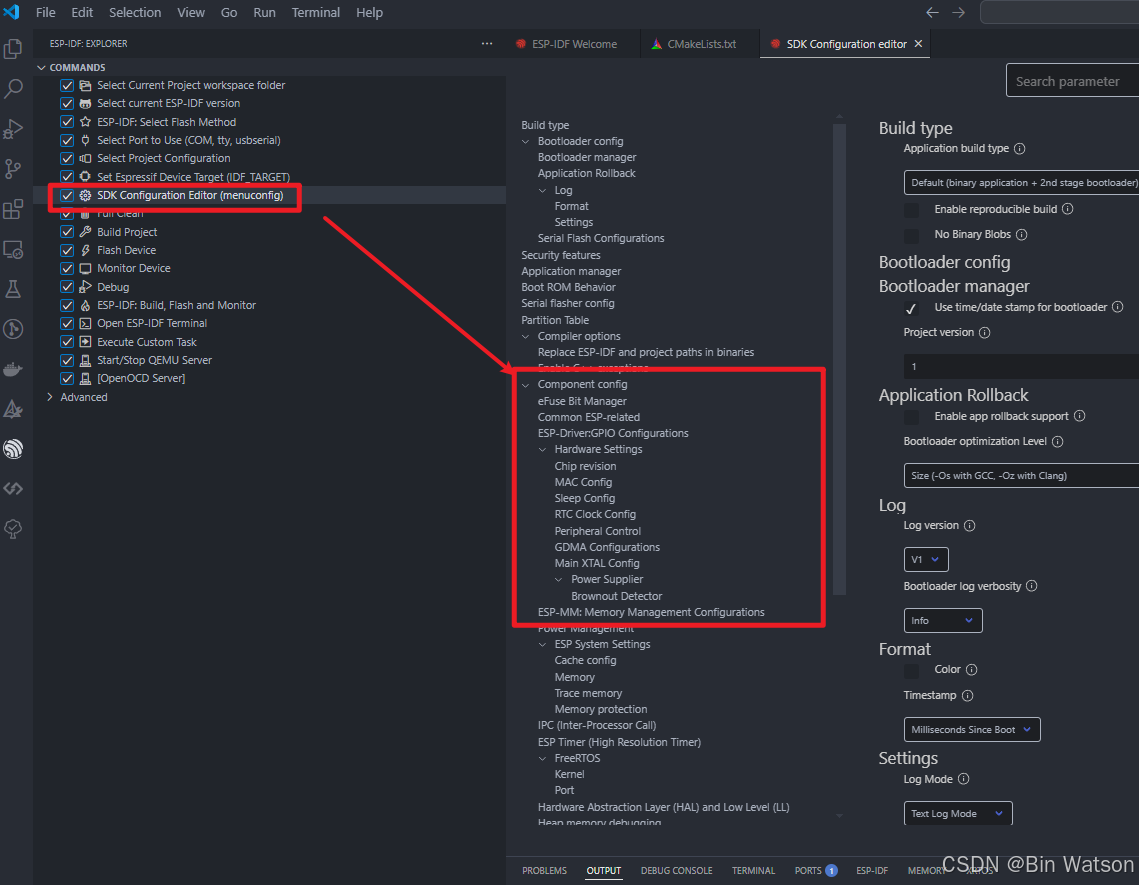Run Start/Stop QEMU Server command

154,360
